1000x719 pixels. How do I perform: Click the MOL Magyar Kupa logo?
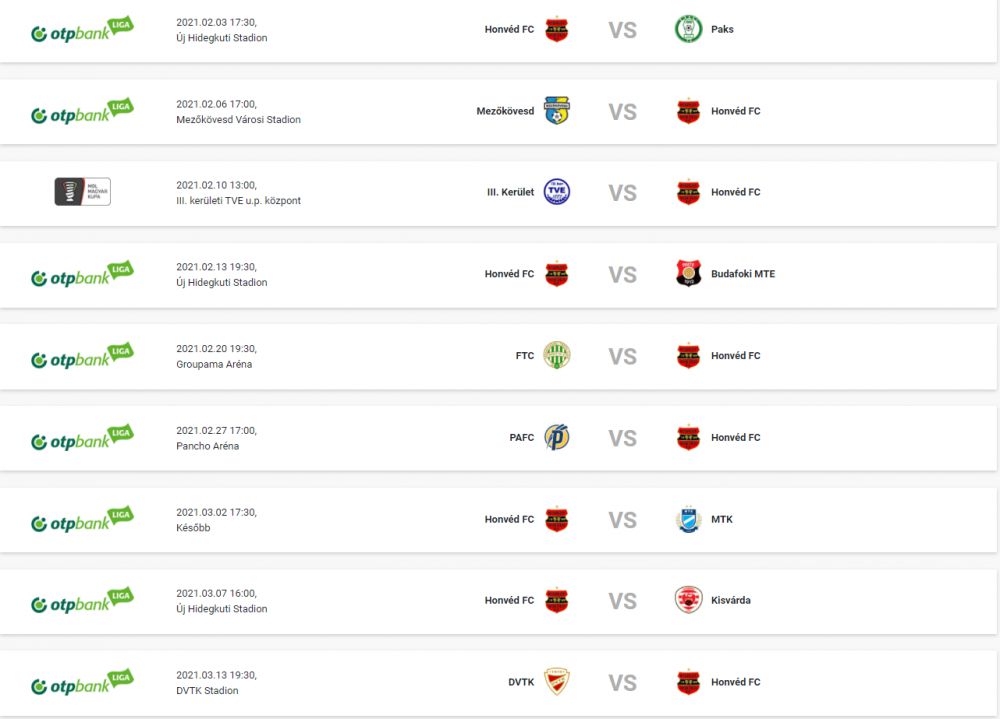pos(83,191)
